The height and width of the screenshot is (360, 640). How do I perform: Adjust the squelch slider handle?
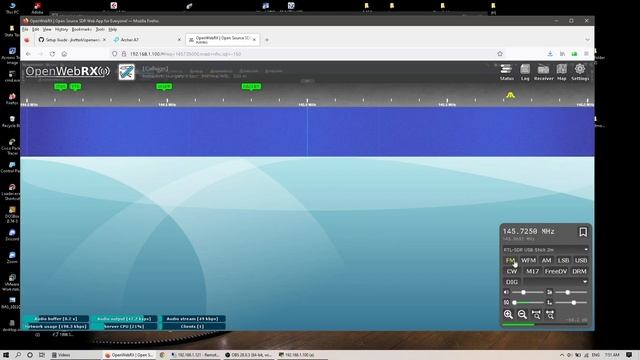point(514,302)
